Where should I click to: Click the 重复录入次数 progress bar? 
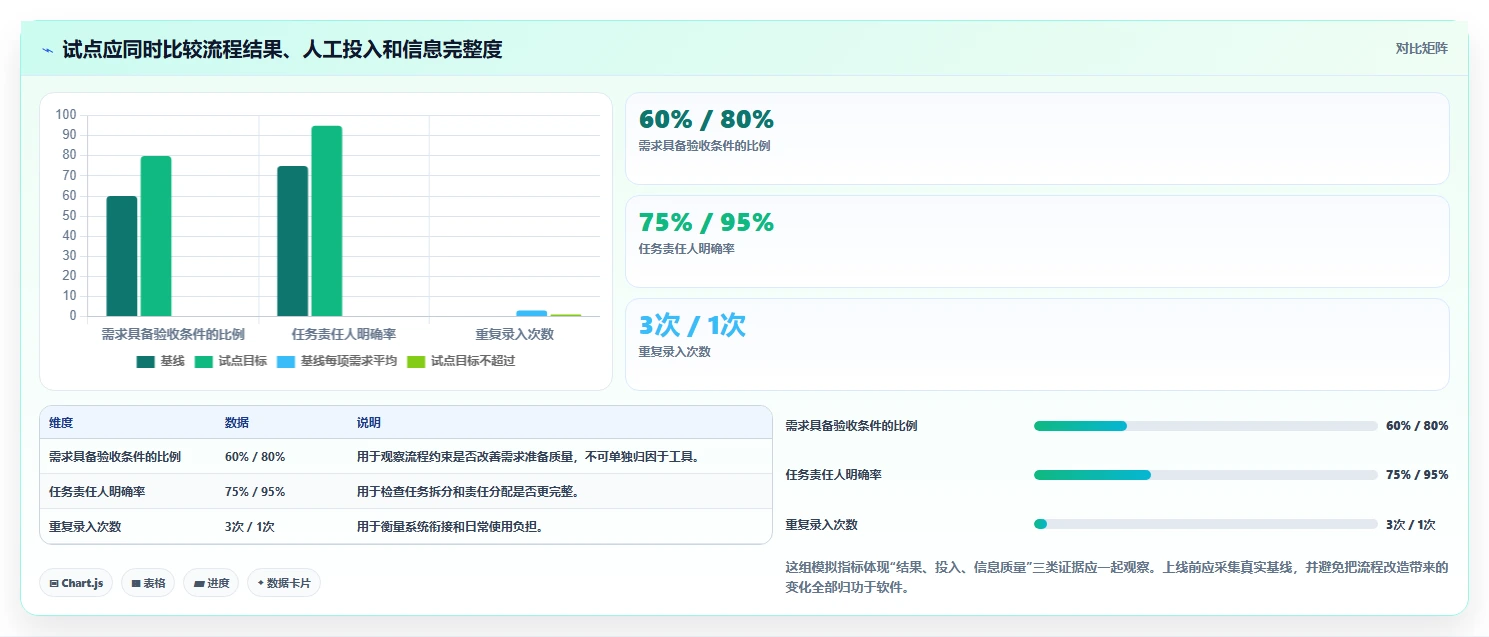pyautogui.click(x=1205, y=524)
